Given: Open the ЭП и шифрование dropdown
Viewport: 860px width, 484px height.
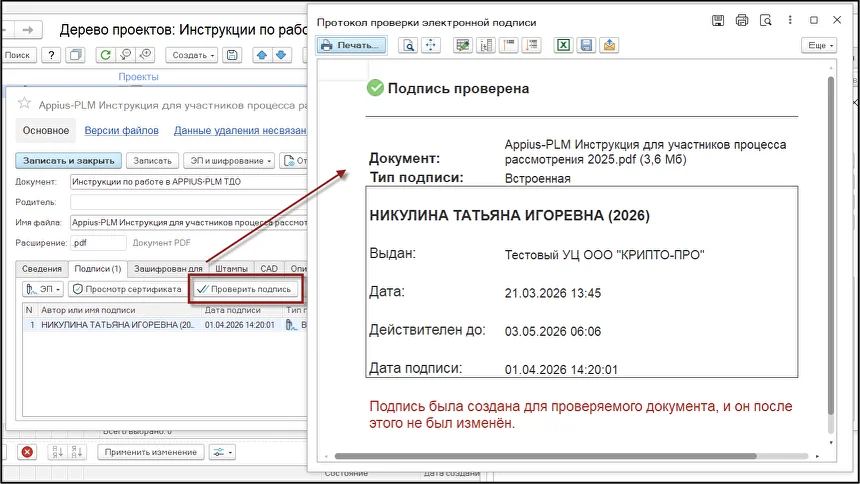Looking at the screenshot, I should pos(229,161).
